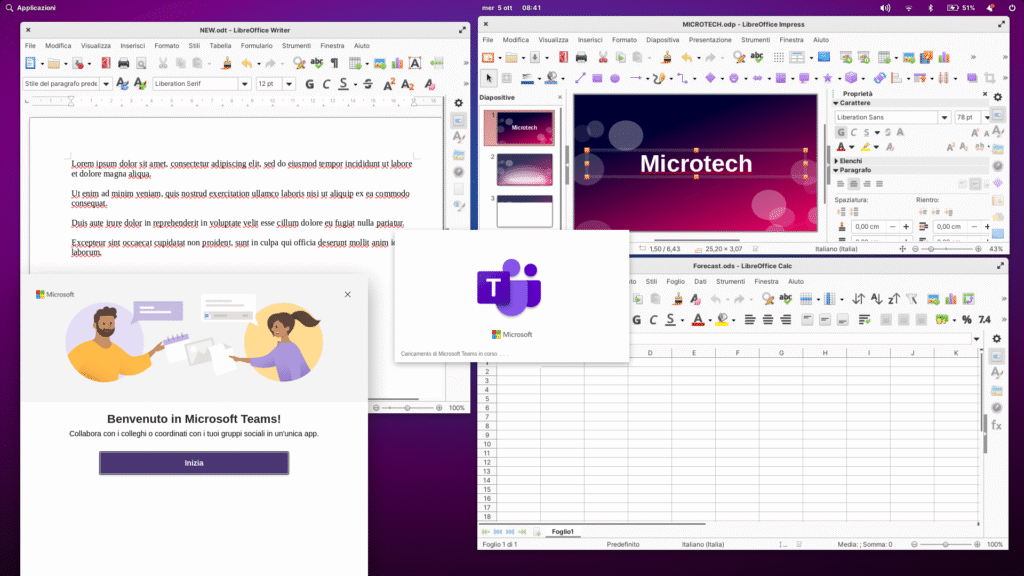This screenshot has width=1024, height=576.
Task: Click the Sort Ascending icon in Calc
Action: click(x=858, y=299)
